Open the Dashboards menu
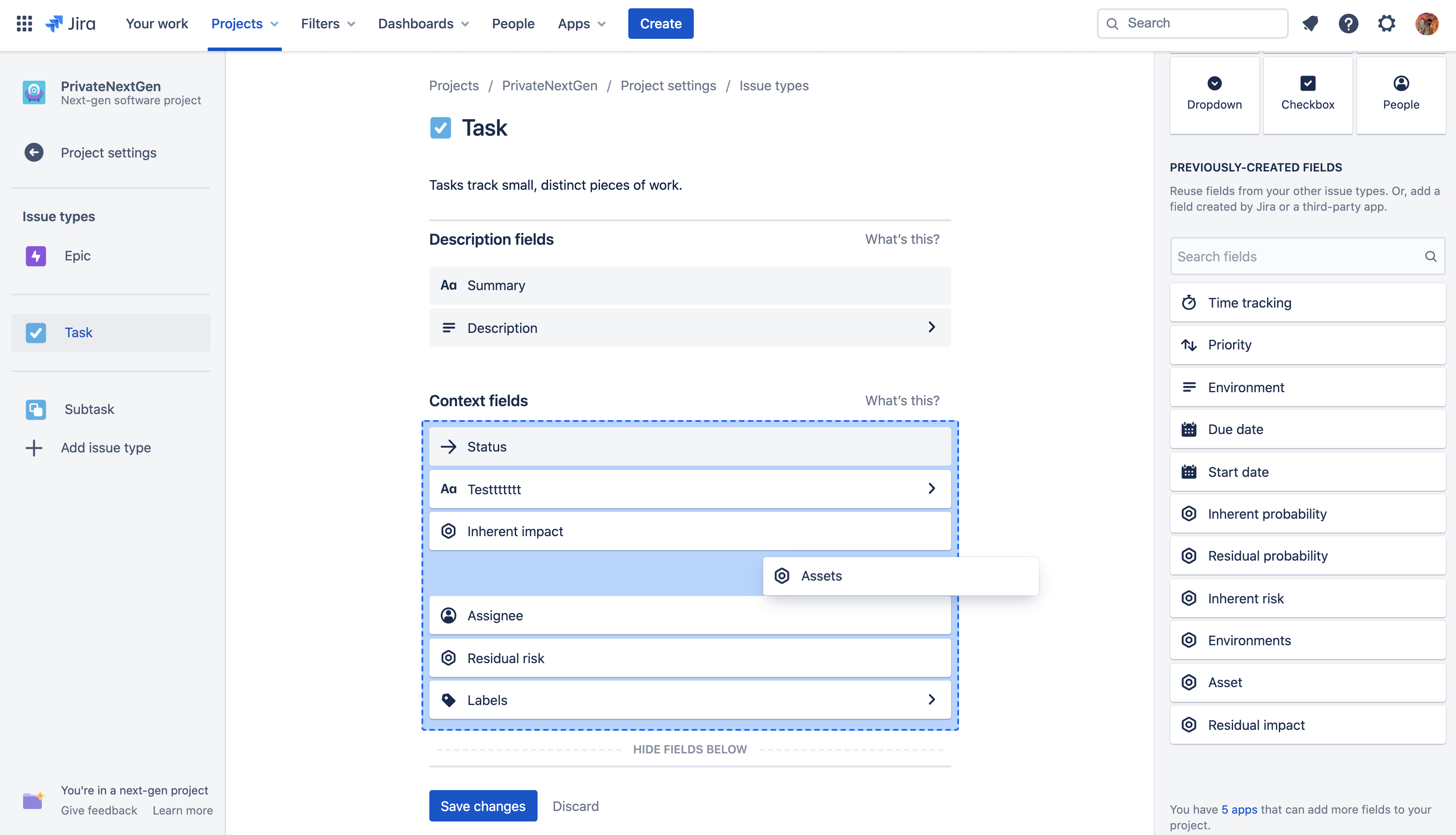 423,24
